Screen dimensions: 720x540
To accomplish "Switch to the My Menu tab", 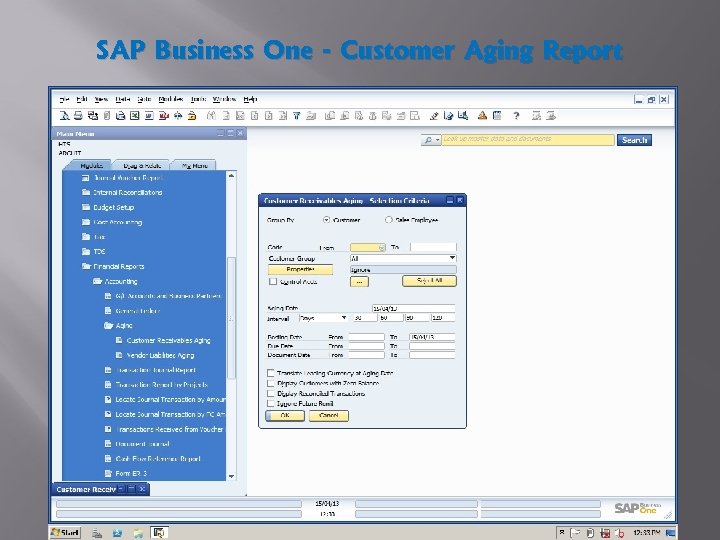I will click(195, 166).
